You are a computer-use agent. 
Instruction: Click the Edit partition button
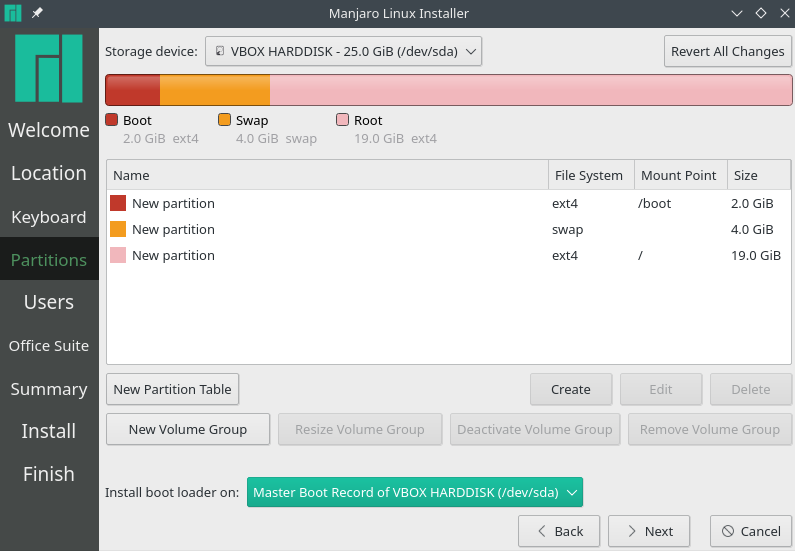tap(661, 389)
